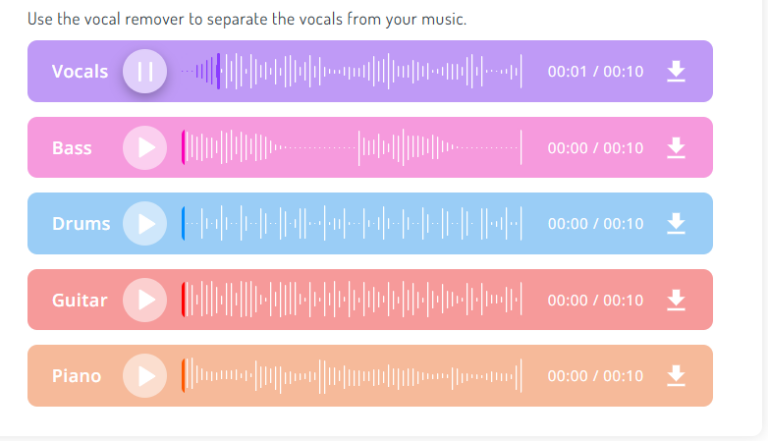The width and height of the screenshot is (768, 441).
Task: Click the Guitar track label
Action: pos(79,299)
